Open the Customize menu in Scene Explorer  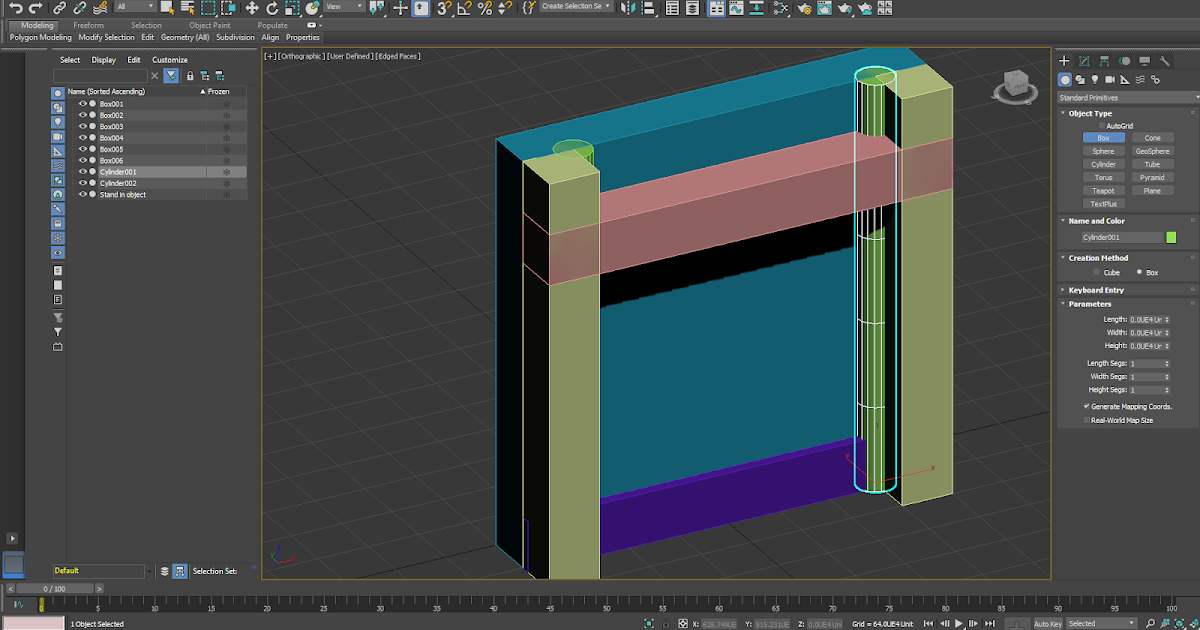pos(170,60)
